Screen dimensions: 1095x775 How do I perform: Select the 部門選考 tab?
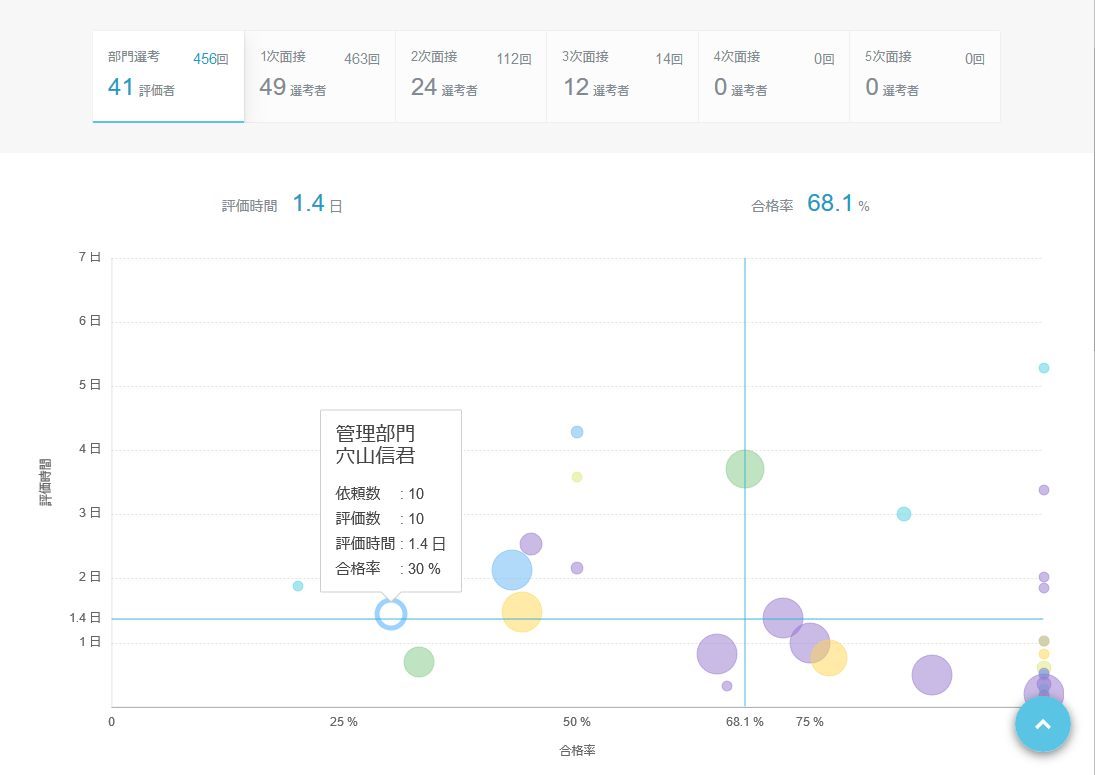(168, 76)
